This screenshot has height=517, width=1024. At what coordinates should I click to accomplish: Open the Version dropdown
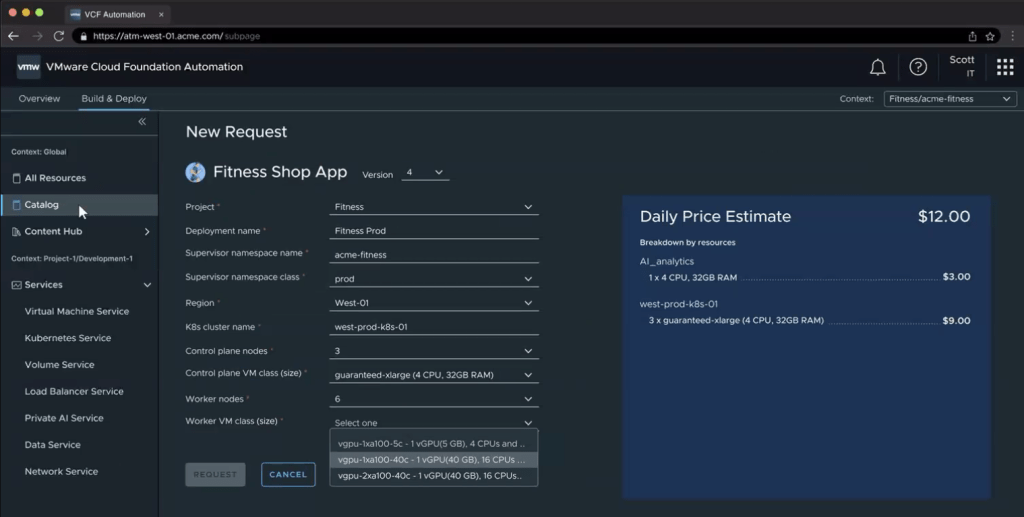tap(425, 173)
